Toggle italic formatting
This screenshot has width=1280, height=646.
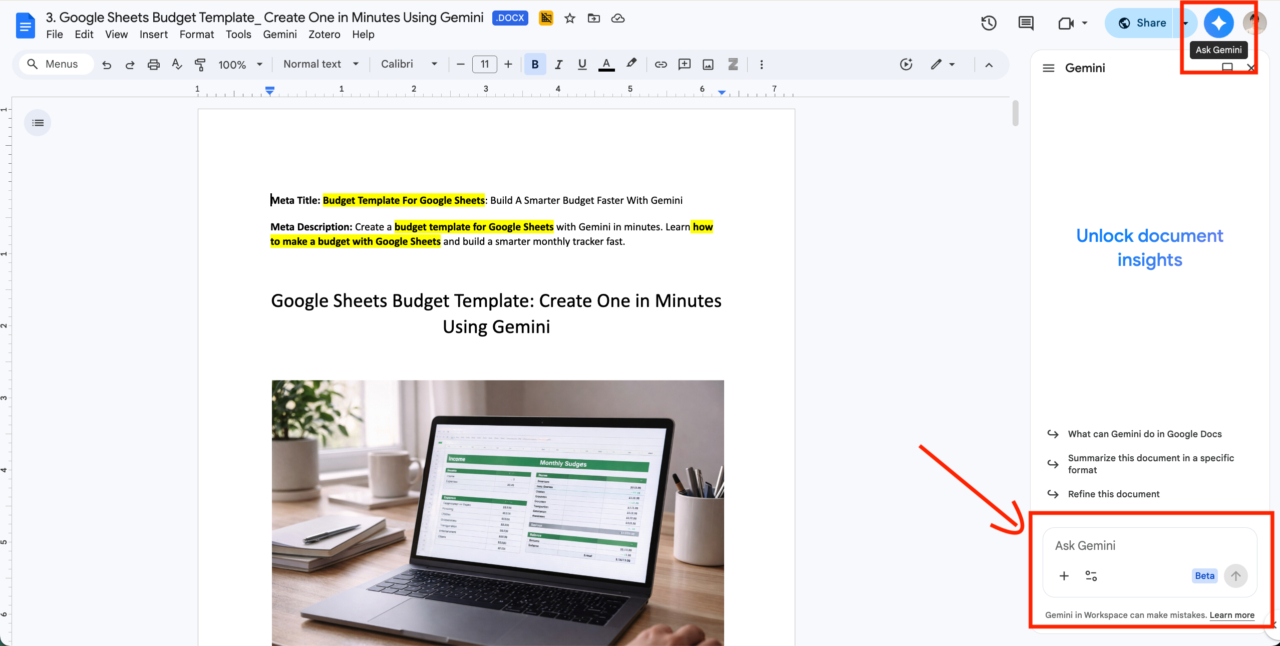559,64
